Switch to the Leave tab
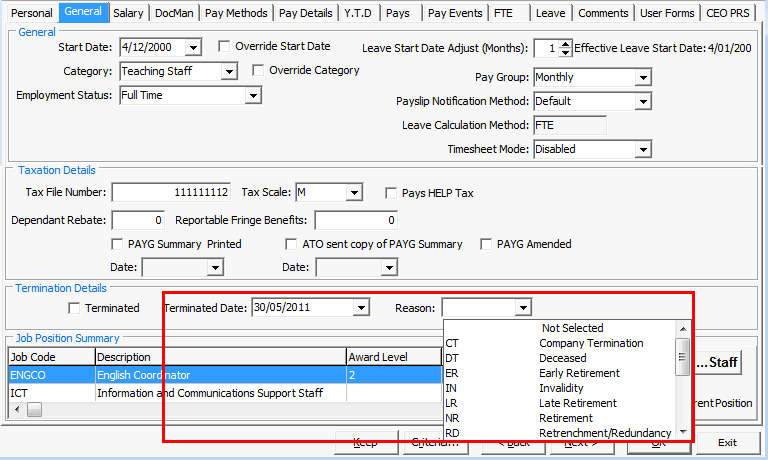768x460 pixels. 550,13
